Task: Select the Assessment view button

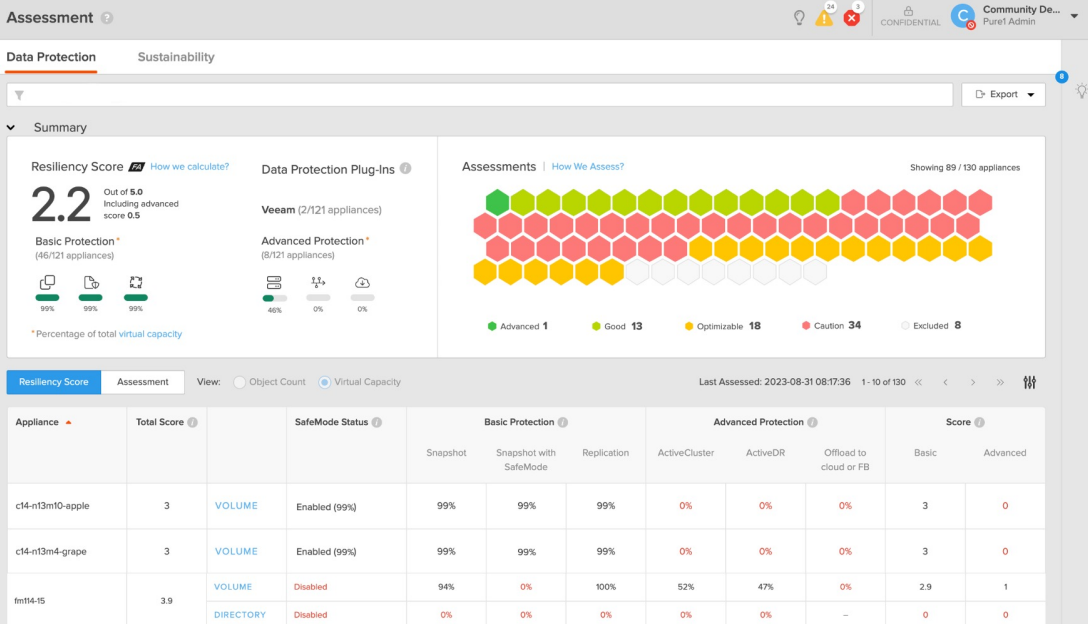Action: click(142, 382)
